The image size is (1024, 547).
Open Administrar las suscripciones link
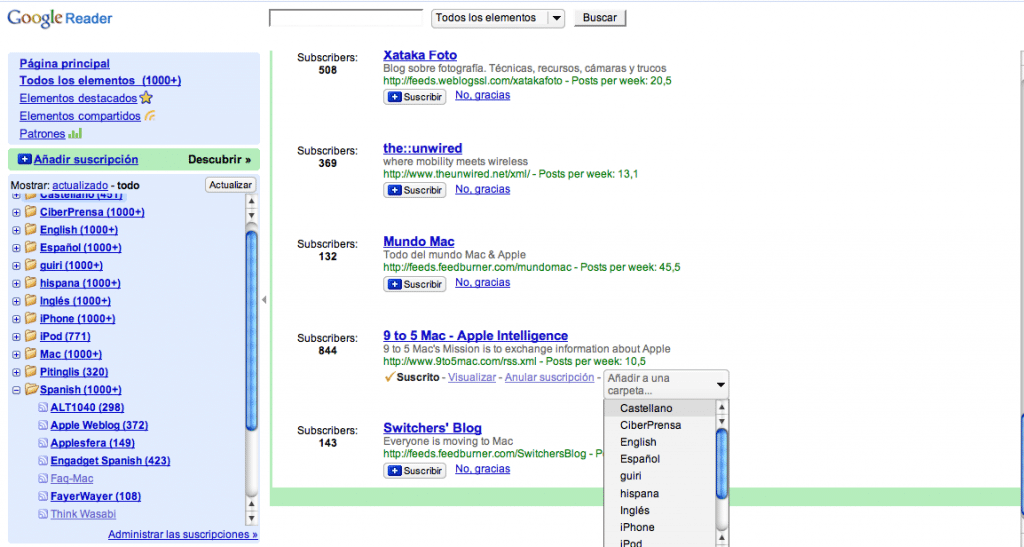[183, 534]
